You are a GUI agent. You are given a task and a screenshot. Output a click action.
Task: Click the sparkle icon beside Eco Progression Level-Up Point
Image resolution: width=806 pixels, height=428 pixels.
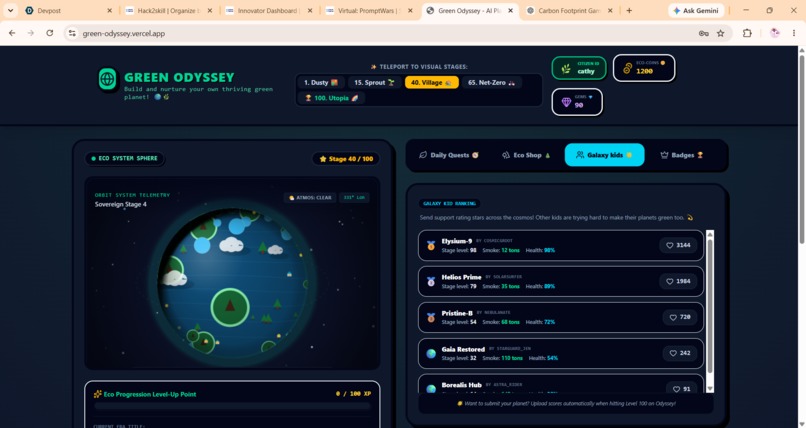point(98,394)
